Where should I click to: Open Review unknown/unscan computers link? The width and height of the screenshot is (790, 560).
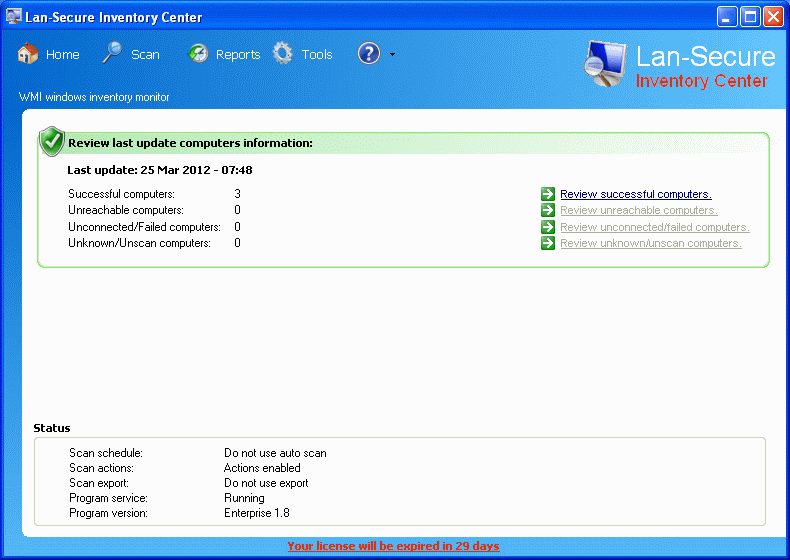(x=651, y=243)
